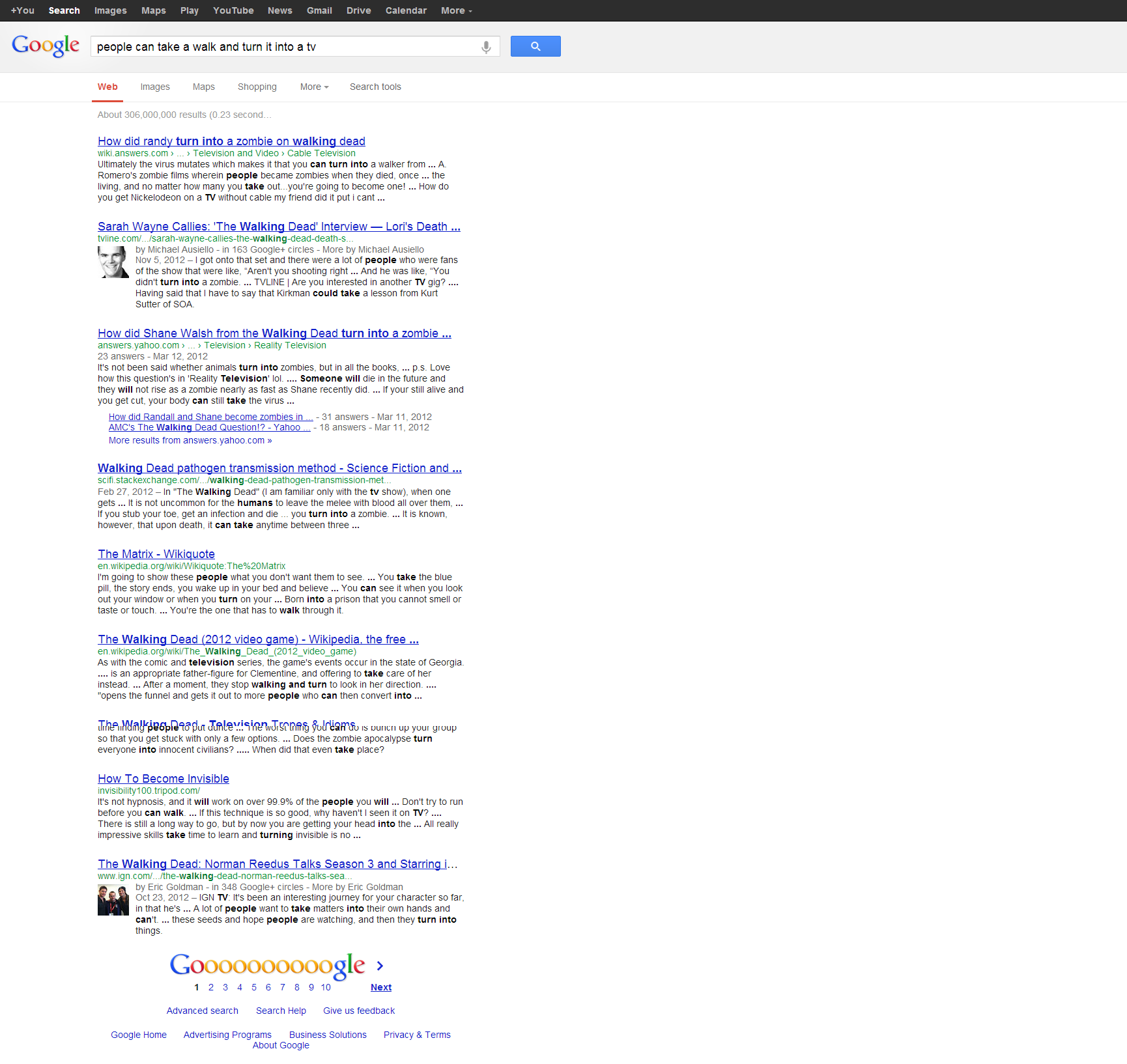Open +You in the top bar
The width and height of the screenshot is (1127, 1064).
pos(23,10)
